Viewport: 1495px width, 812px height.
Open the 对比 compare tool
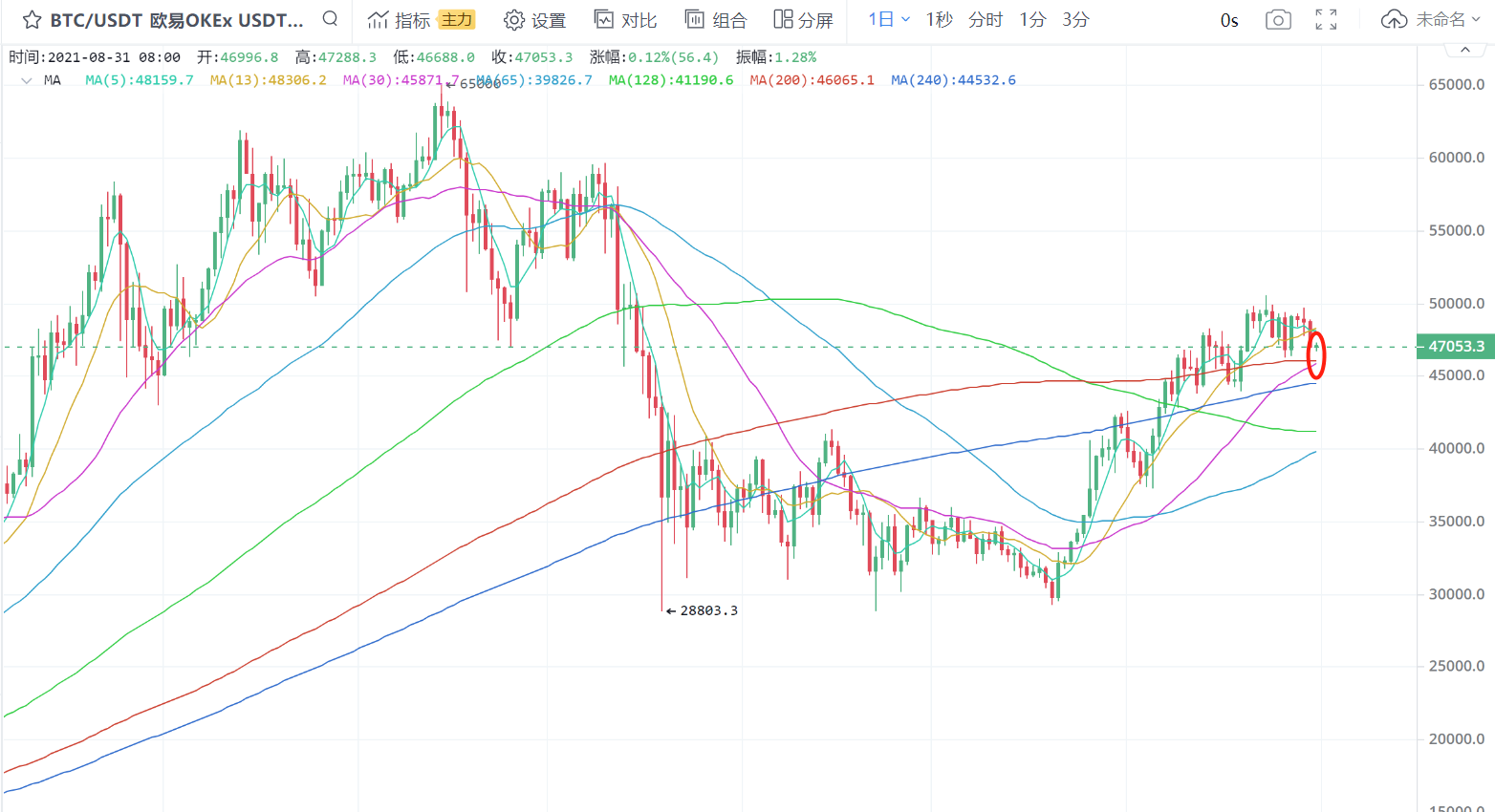click(625, 20)
